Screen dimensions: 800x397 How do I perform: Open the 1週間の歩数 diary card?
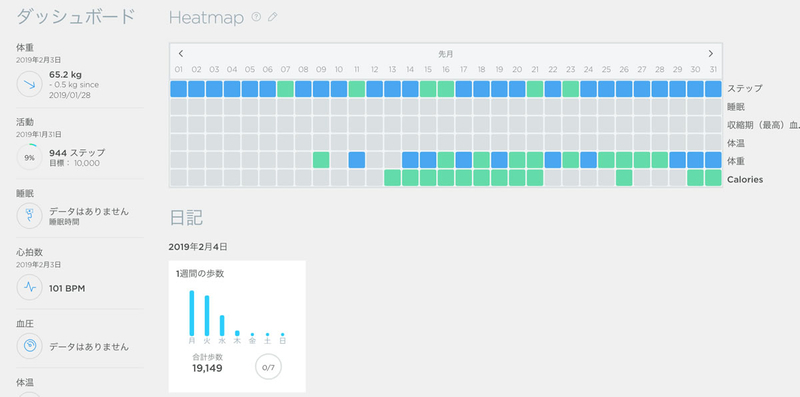[x=237, y=326]
